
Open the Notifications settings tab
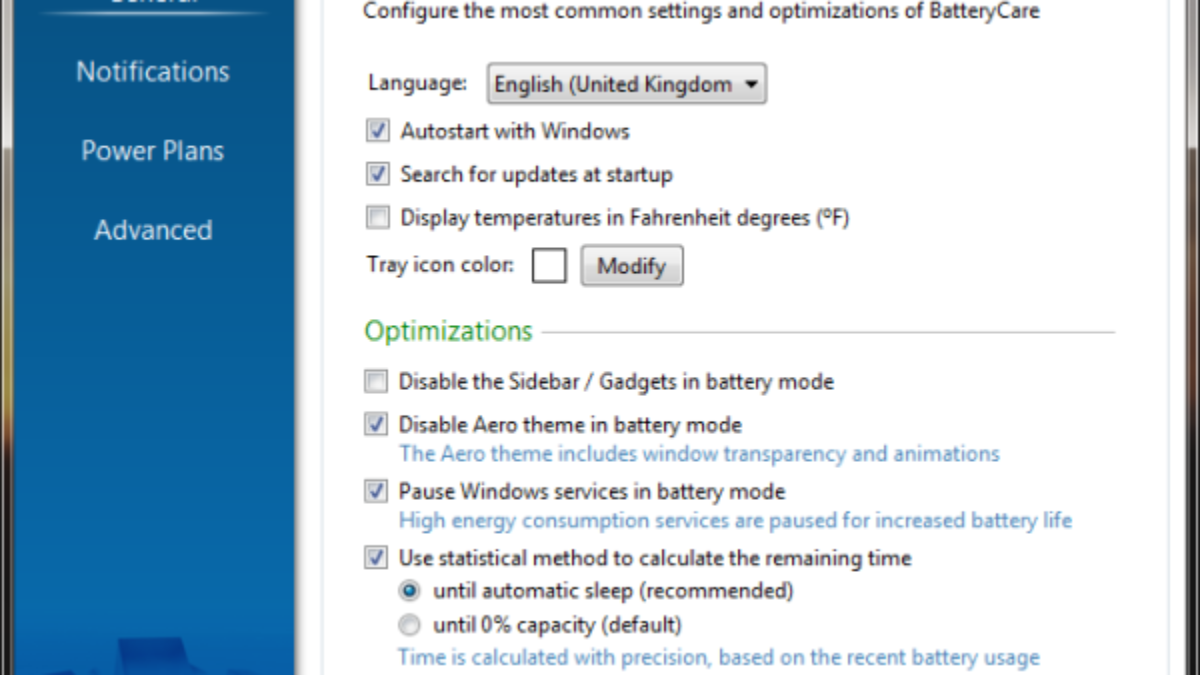153,72
